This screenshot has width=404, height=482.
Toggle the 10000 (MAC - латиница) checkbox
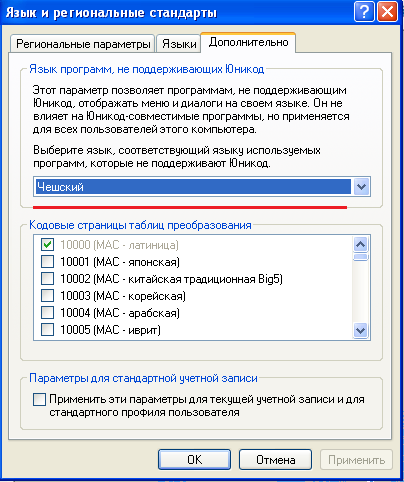click(x=47, y=245)
